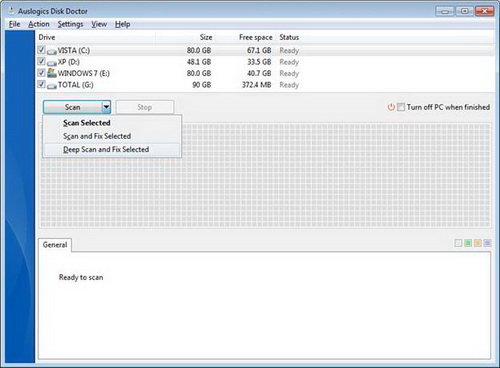Click the Scan button
This screenshot has width=500, height=368.
coord(73,107)
